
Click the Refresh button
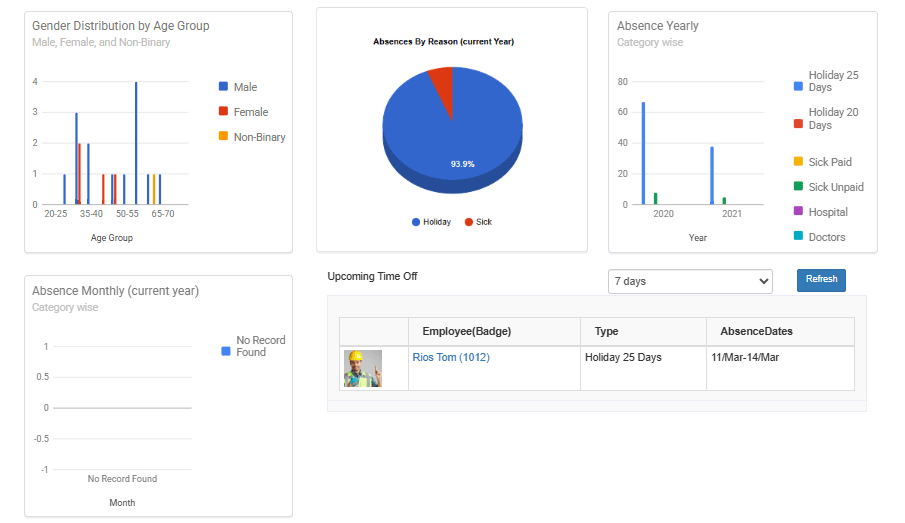pyautogui.click(x=821, y=280)
